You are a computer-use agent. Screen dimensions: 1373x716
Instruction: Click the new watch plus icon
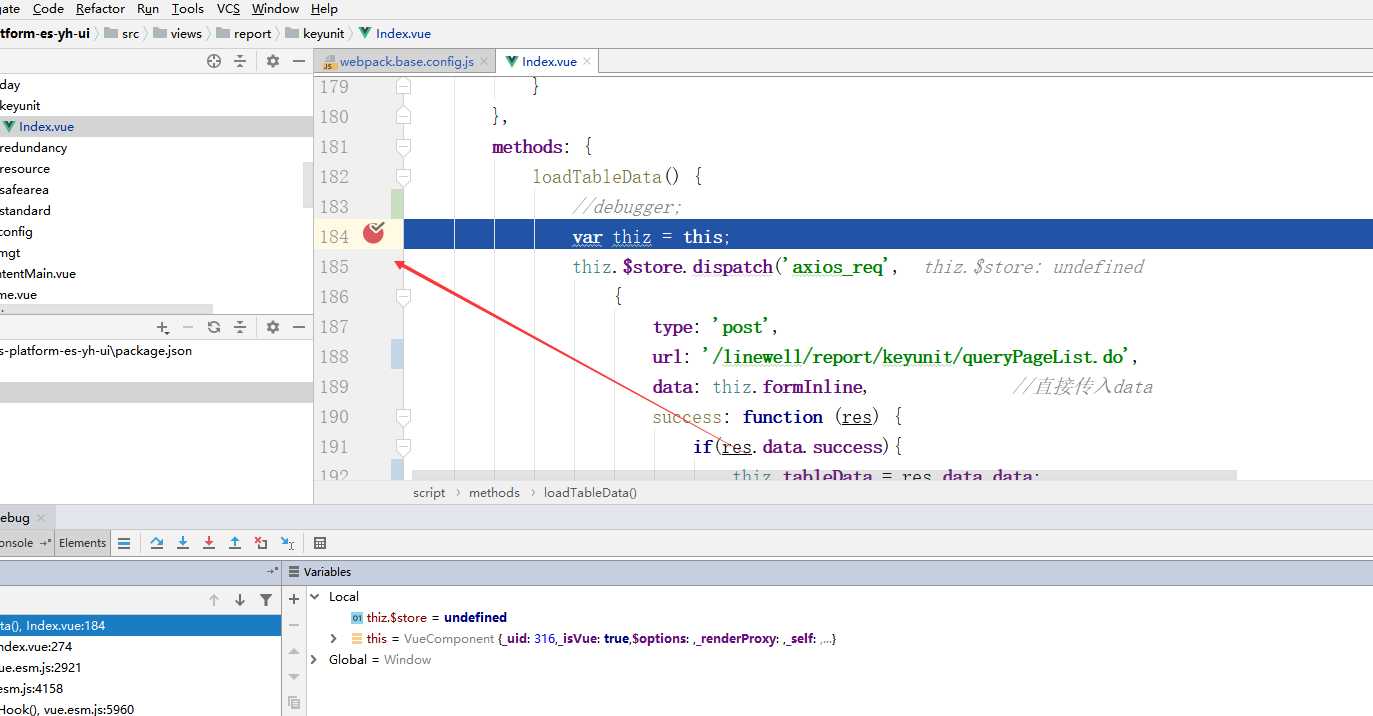point(294,599)
